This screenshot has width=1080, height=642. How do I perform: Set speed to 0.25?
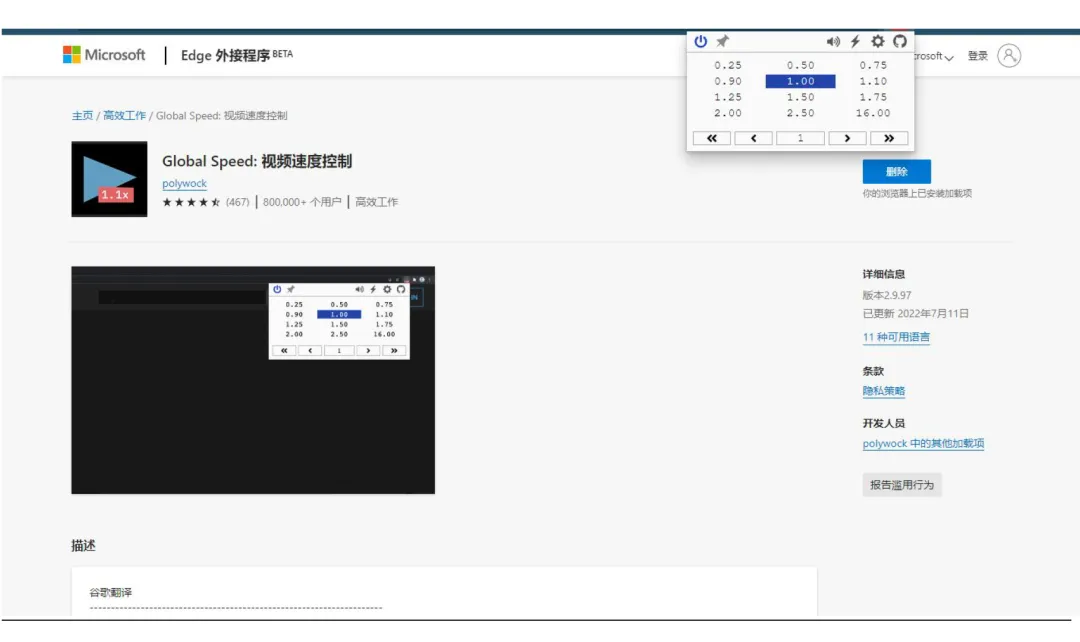(x=728, y=65)
